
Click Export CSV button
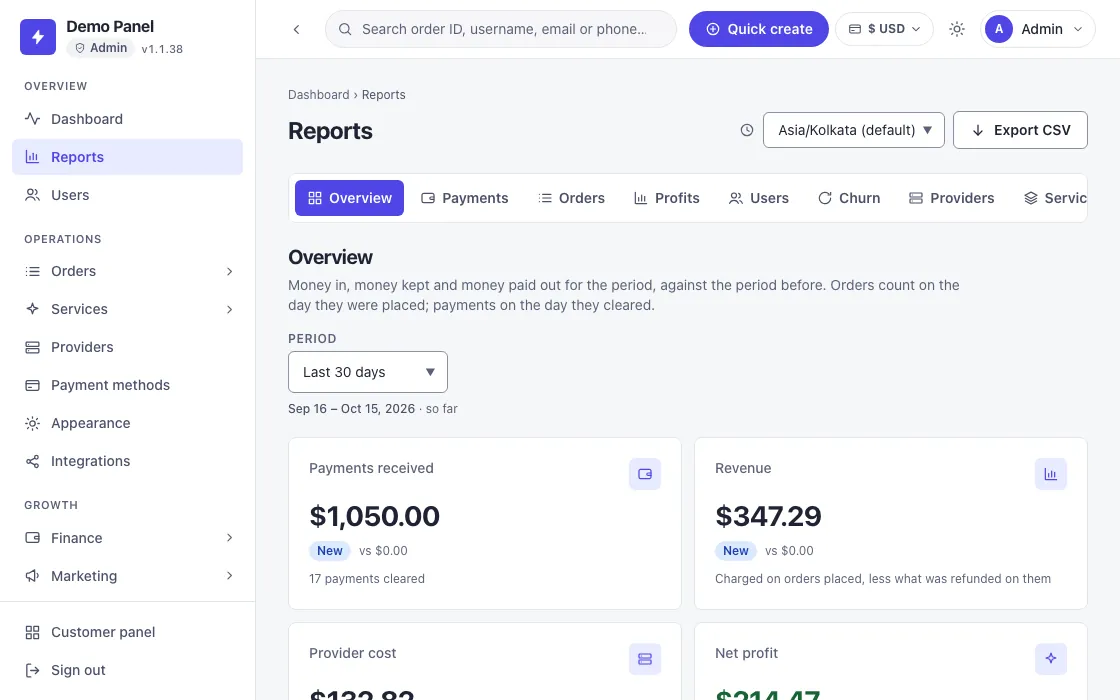tap(1020, 130)
